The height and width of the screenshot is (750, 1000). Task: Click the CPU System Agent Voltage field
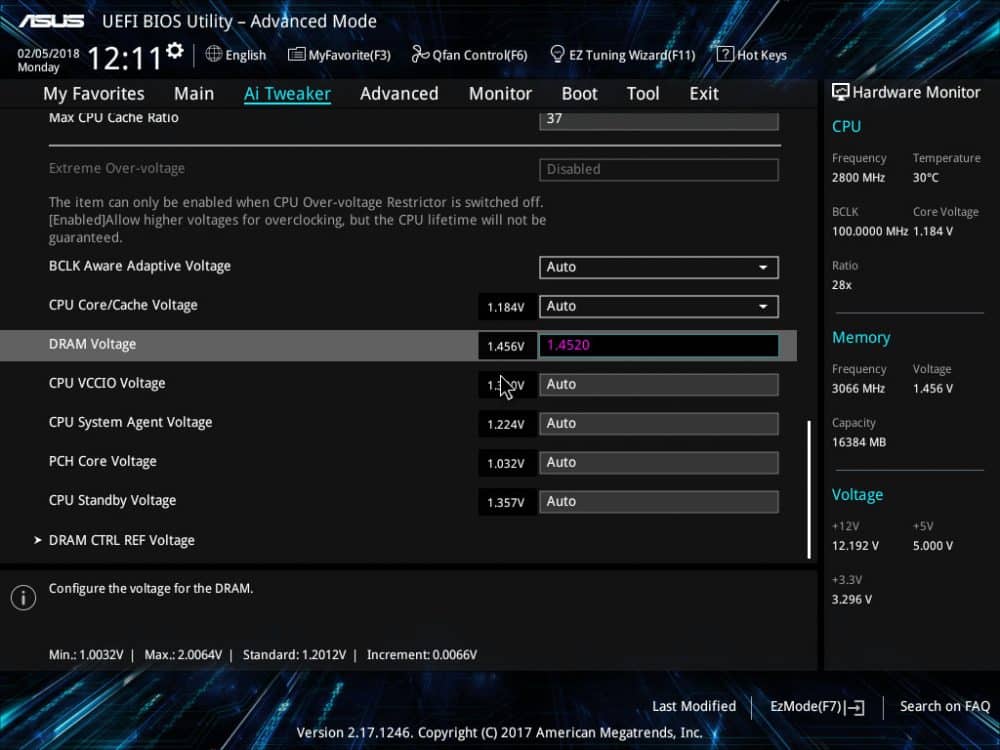click(659, 423)
